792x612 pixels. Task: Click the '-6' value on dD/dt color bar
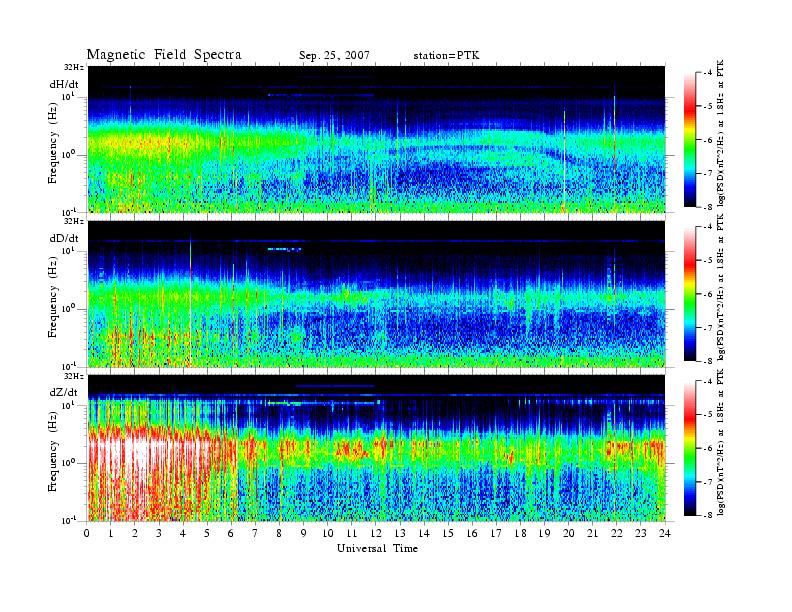709,294
